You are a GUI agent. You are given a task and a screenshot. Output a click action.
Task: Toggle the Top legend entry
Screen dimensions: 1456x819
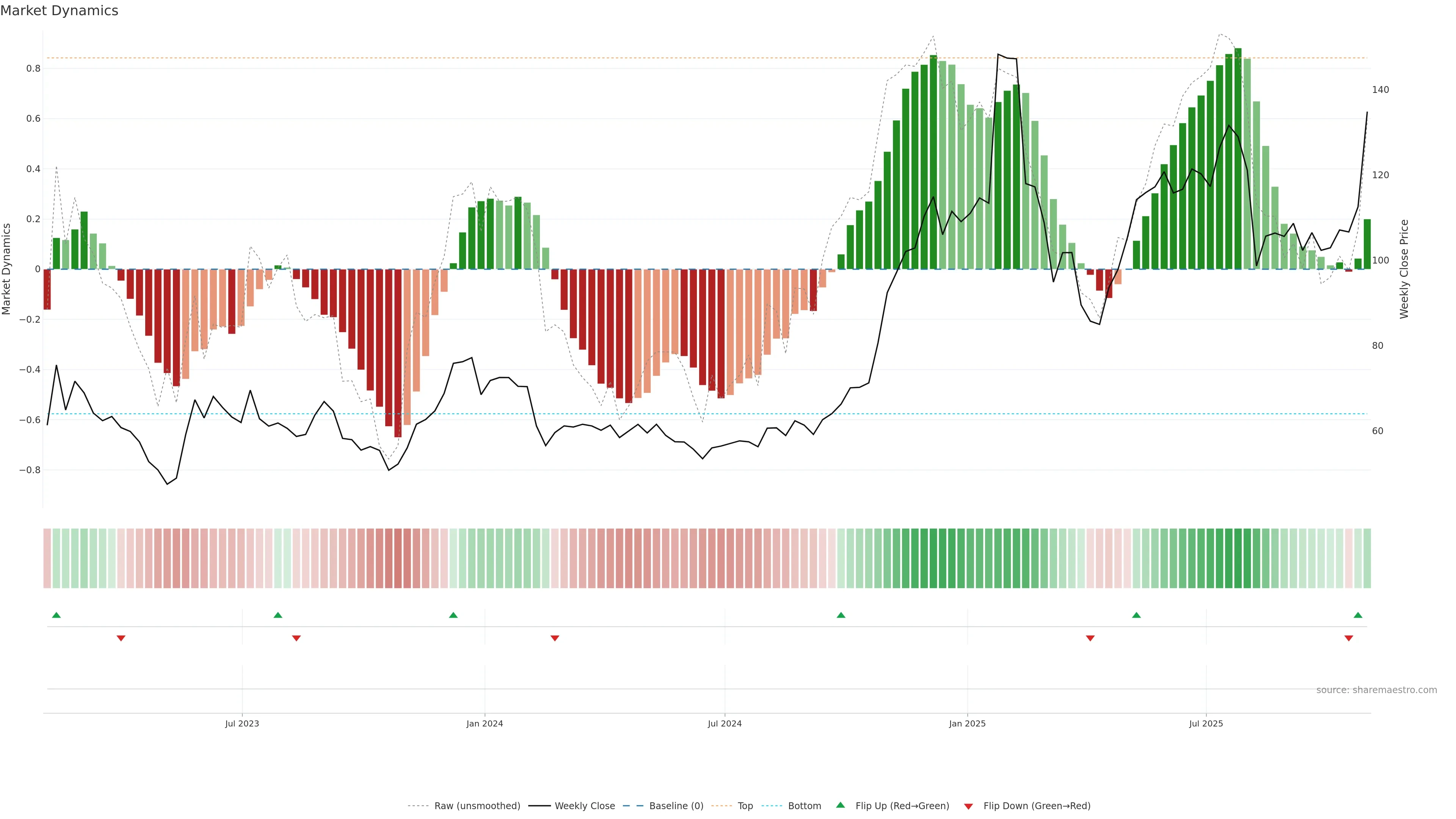pos(745,806)
